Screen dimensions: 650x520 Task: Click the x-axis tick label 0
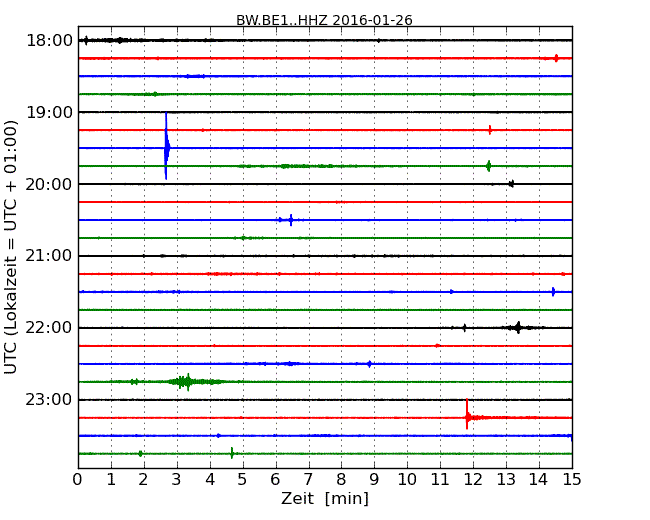78,480
